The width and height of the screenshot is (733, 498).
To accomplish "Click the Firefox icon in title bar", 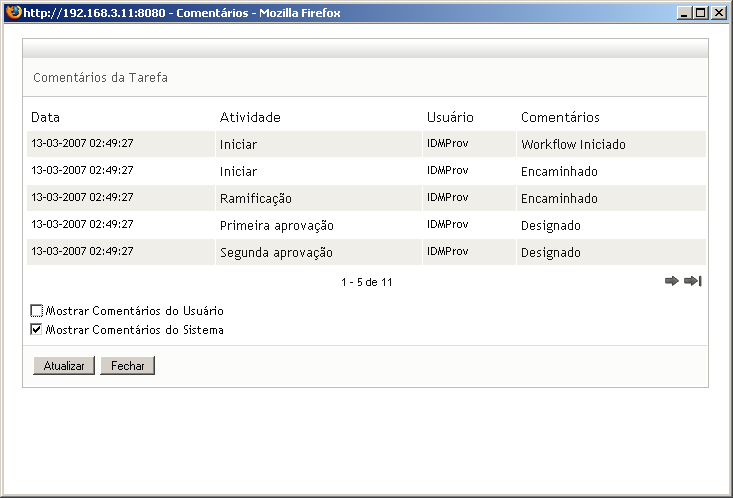I will tap(12, 12).
